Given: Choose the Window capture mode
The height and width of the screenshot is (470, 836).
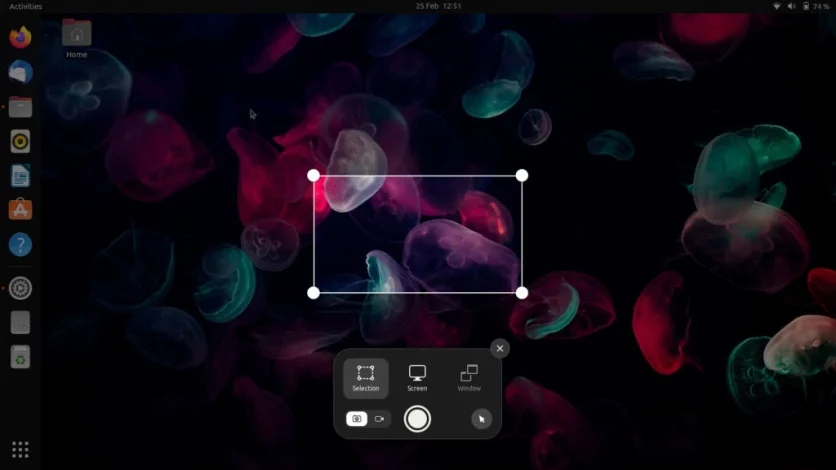Looking at the screenshot, I should [469, 378].
